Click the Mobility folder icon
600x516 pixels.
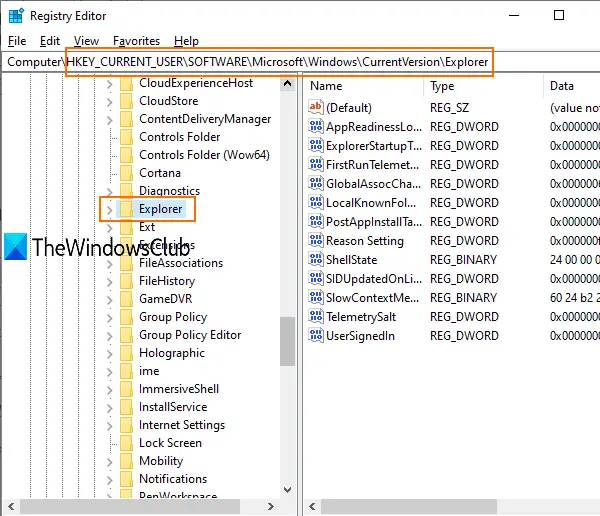[x=127, y=461]
